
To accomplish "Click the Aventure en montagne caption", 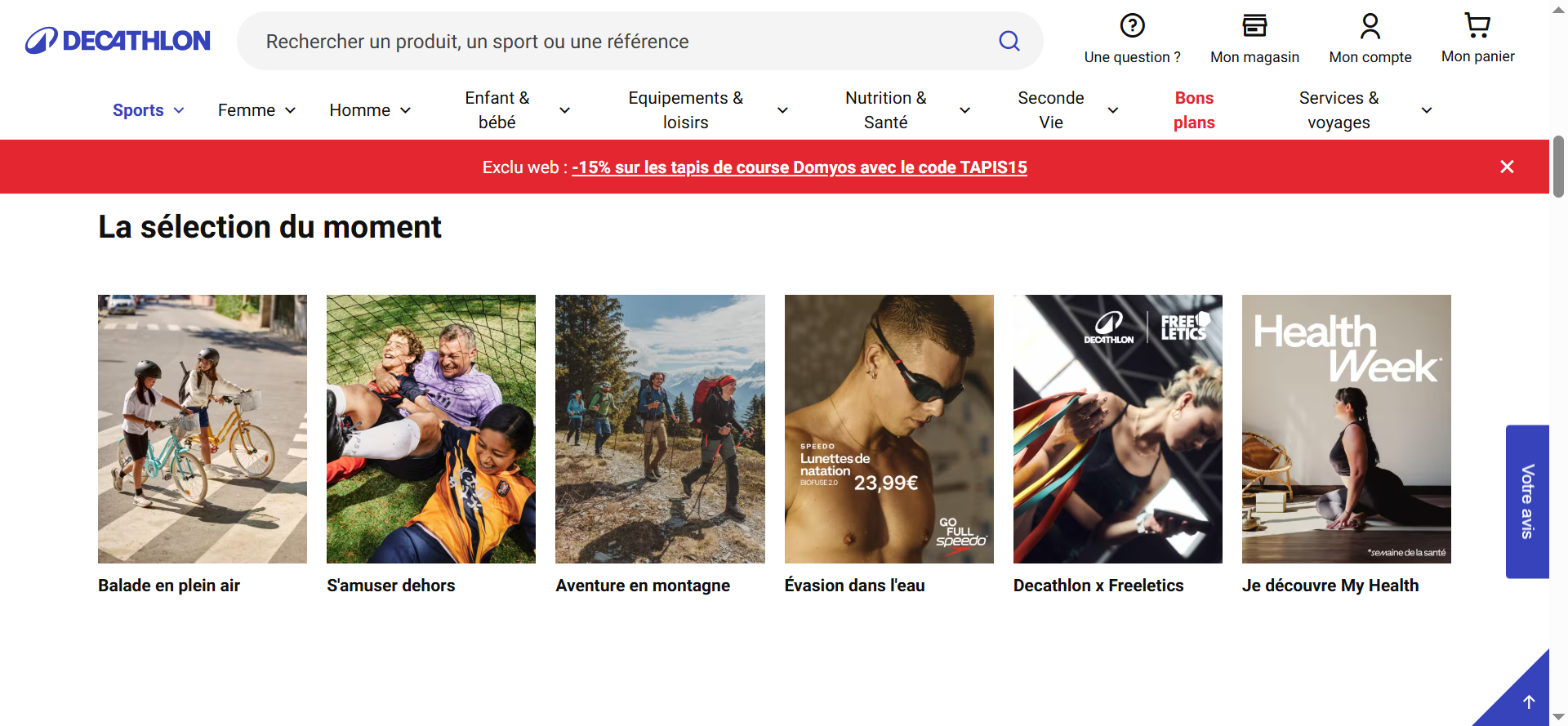I will 643,586.
